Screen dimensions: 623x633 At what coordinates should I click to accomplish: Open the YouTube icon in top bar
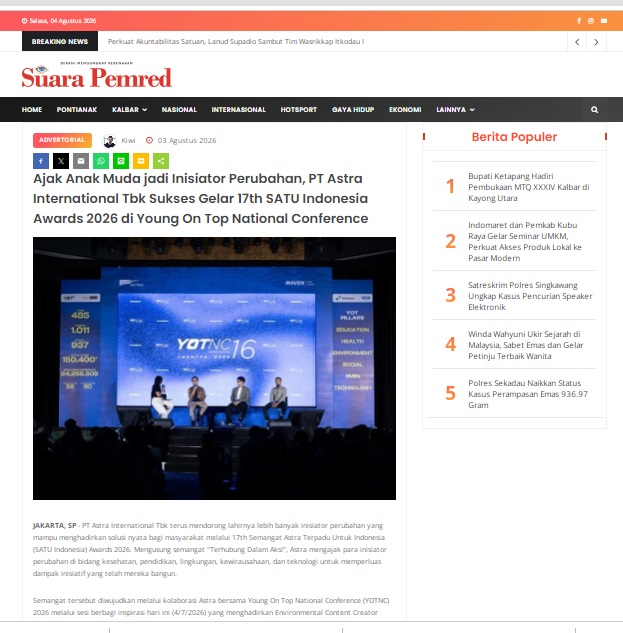tap(604, 21)
